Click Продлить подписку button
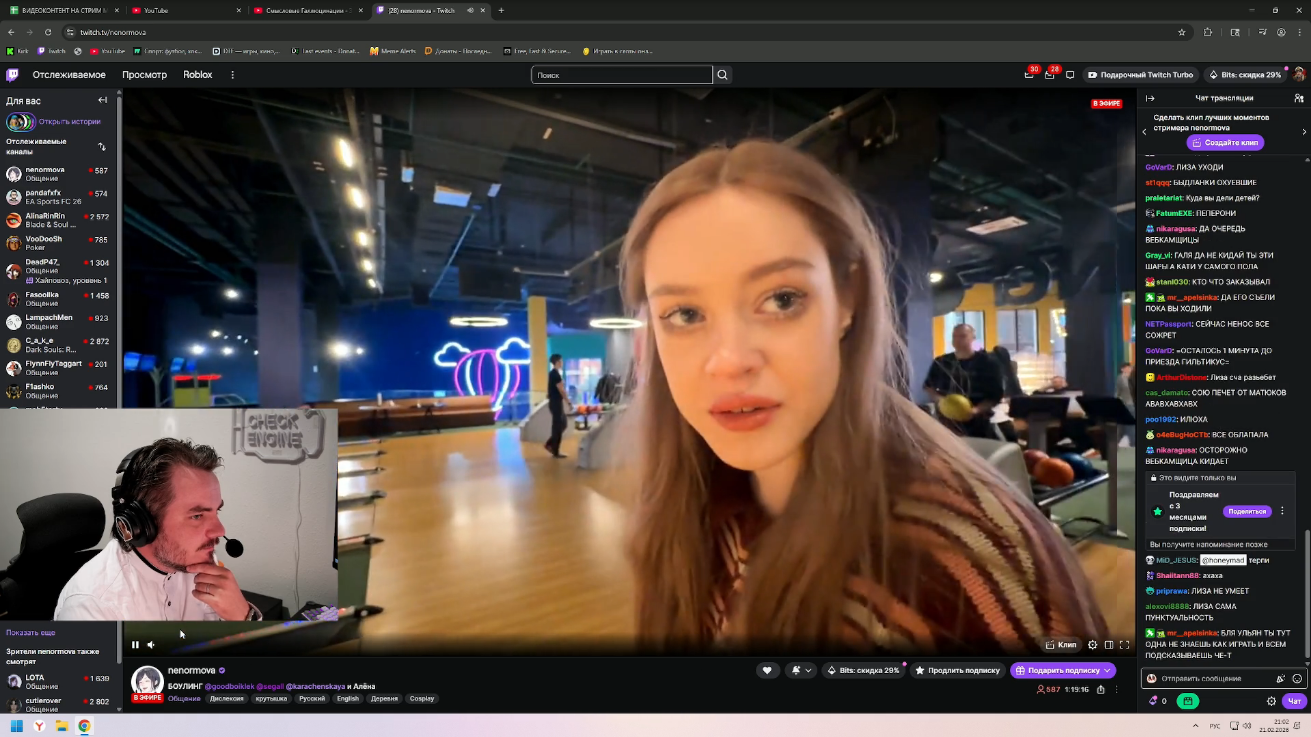The height and width of the screenshot is (737, 1311). (x=957, y=670)
